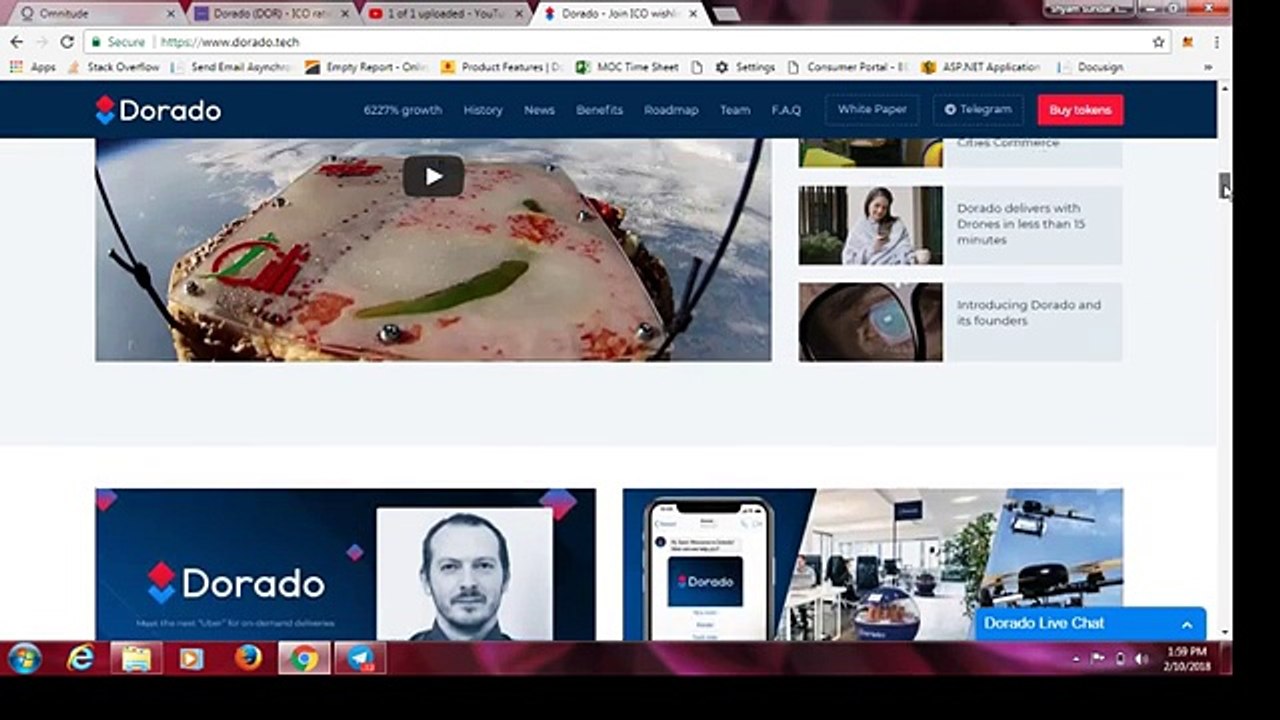Open the 6227% growth section

point(402,110)
